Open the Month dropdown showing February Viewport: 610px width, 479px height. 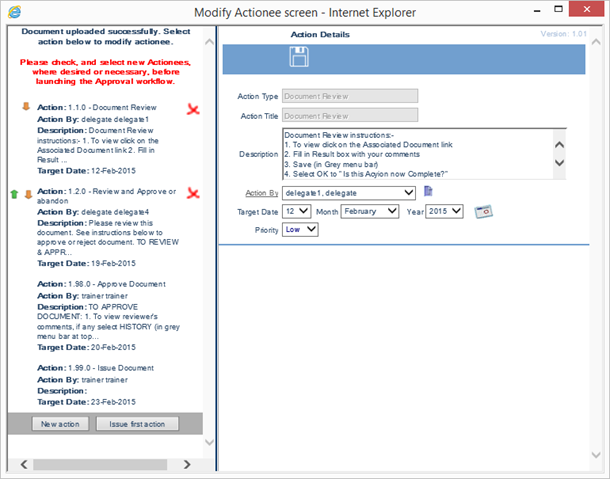point(370,211)
